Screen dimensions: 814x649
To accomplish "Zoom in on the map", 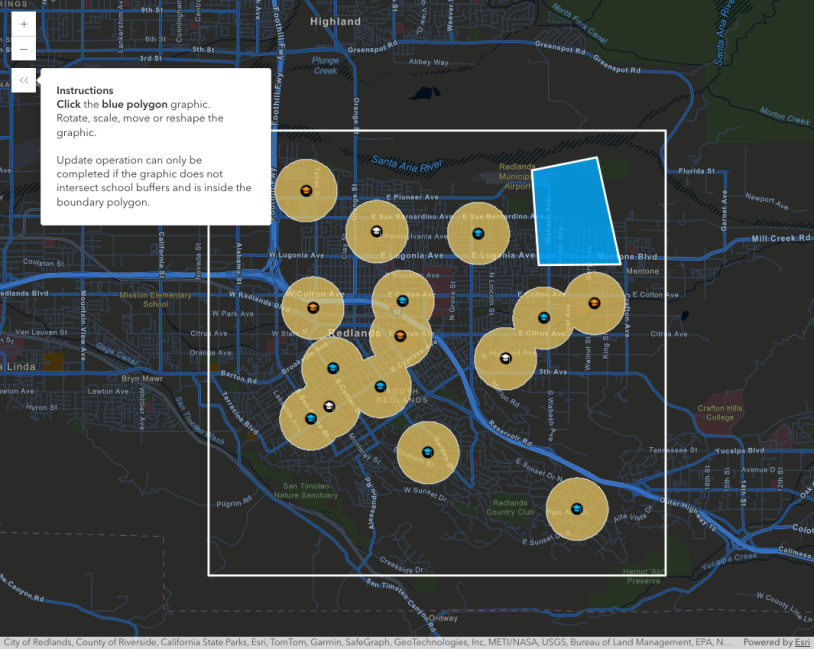I will pos(24,24).
